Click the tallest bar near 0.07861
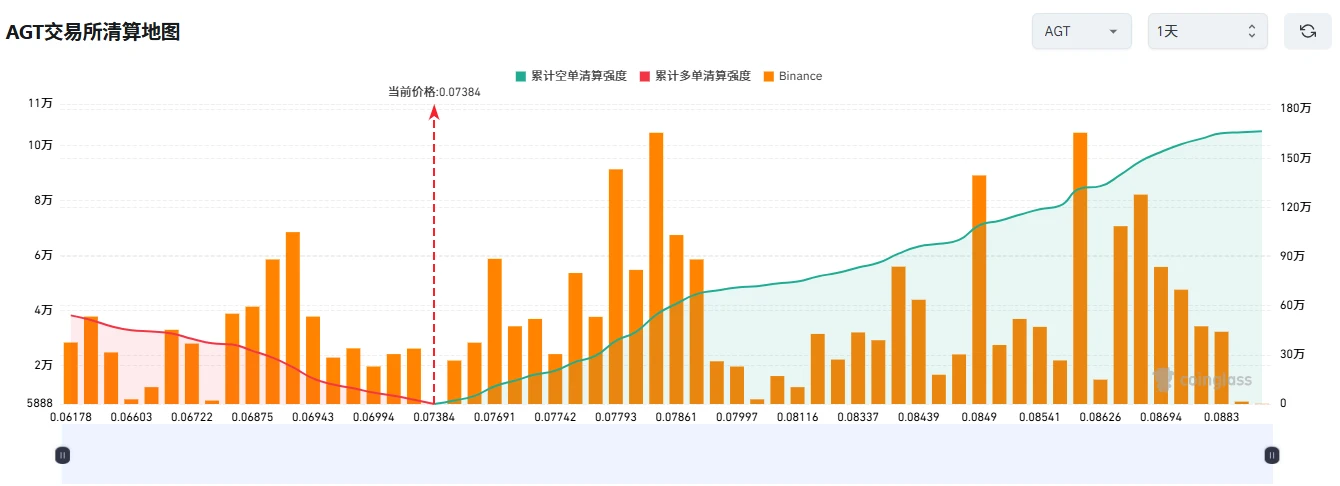The width and height of the screenshot is (1340, 486). tap(656, 268)
